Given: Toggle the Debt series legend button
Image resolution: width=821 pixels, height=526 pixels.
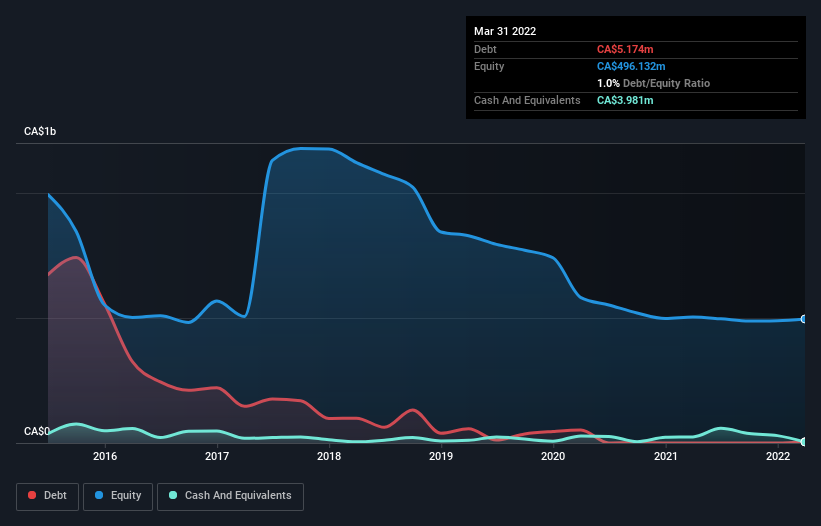Looking at the screenshot, I should [x=48, y=496].
